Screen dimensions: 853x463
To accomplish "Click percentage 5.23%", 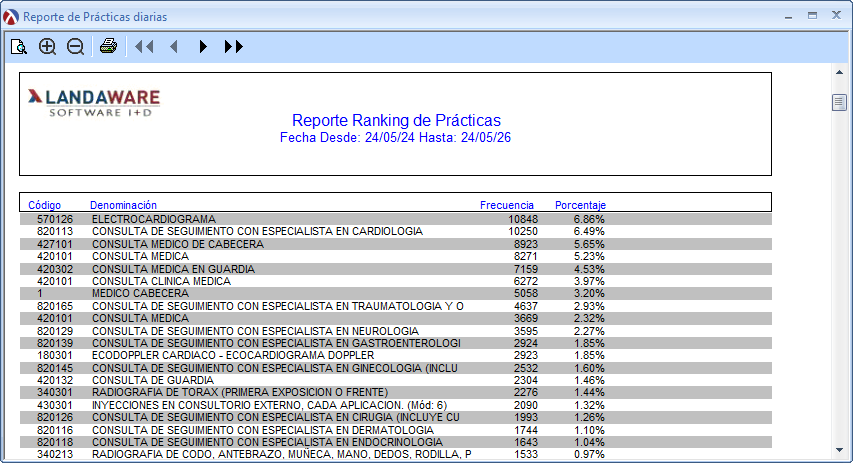I will [589, 256].
